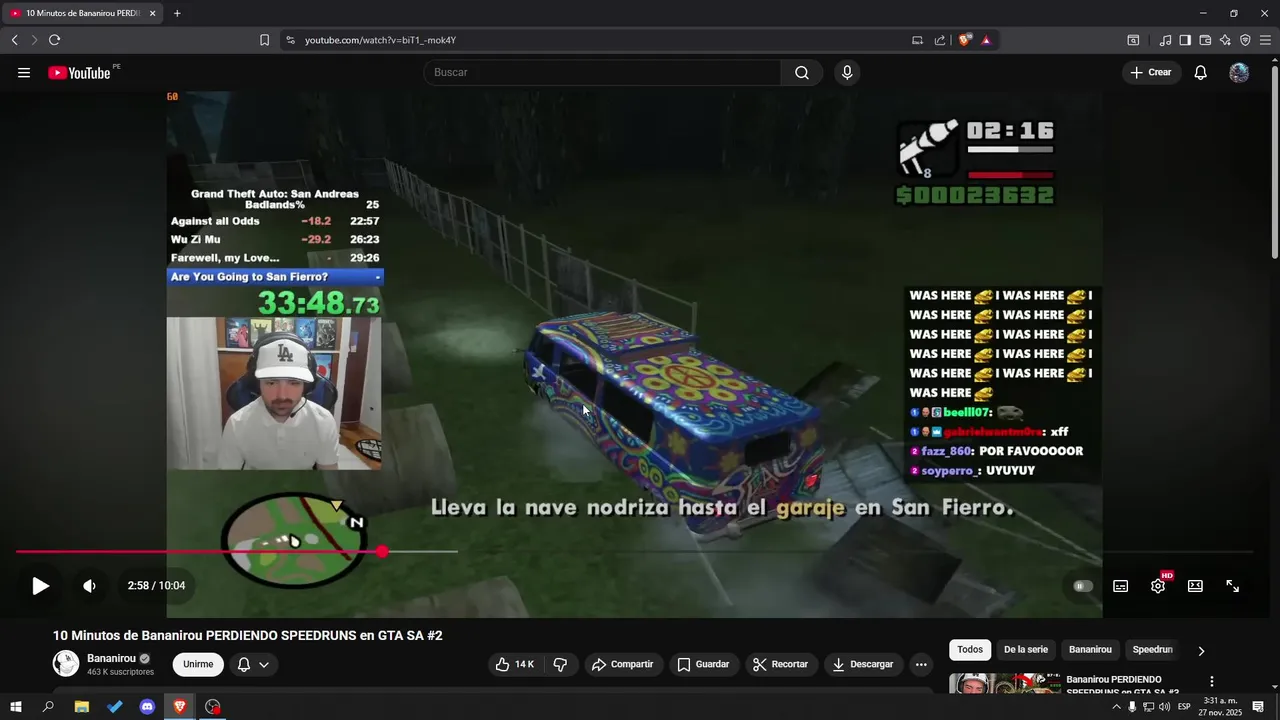Click the page vertical scrollbar
Screen dimensions: 1280x720
1274,160
